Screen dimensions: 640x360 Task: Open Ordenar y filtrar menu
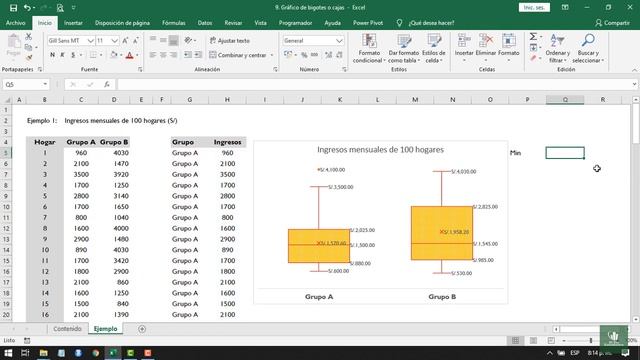[x=558, y=48]
